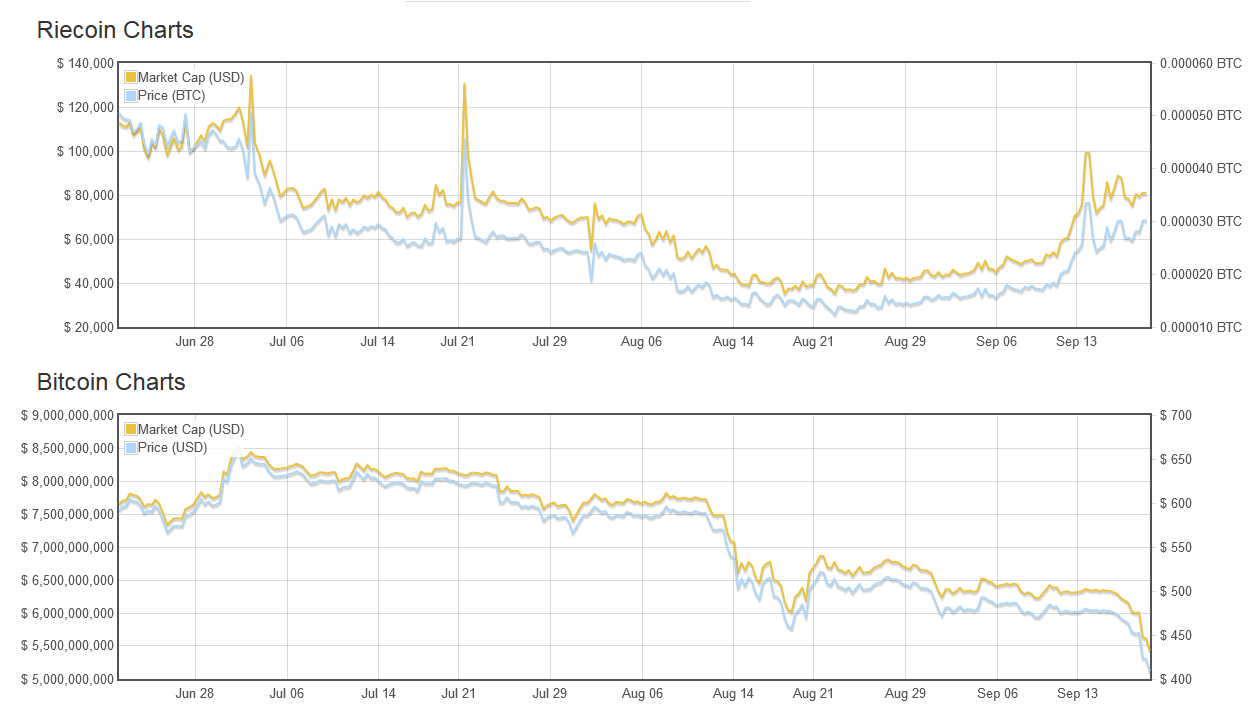Click the '$ 500' price axis label

click(x=1177, y=592)
